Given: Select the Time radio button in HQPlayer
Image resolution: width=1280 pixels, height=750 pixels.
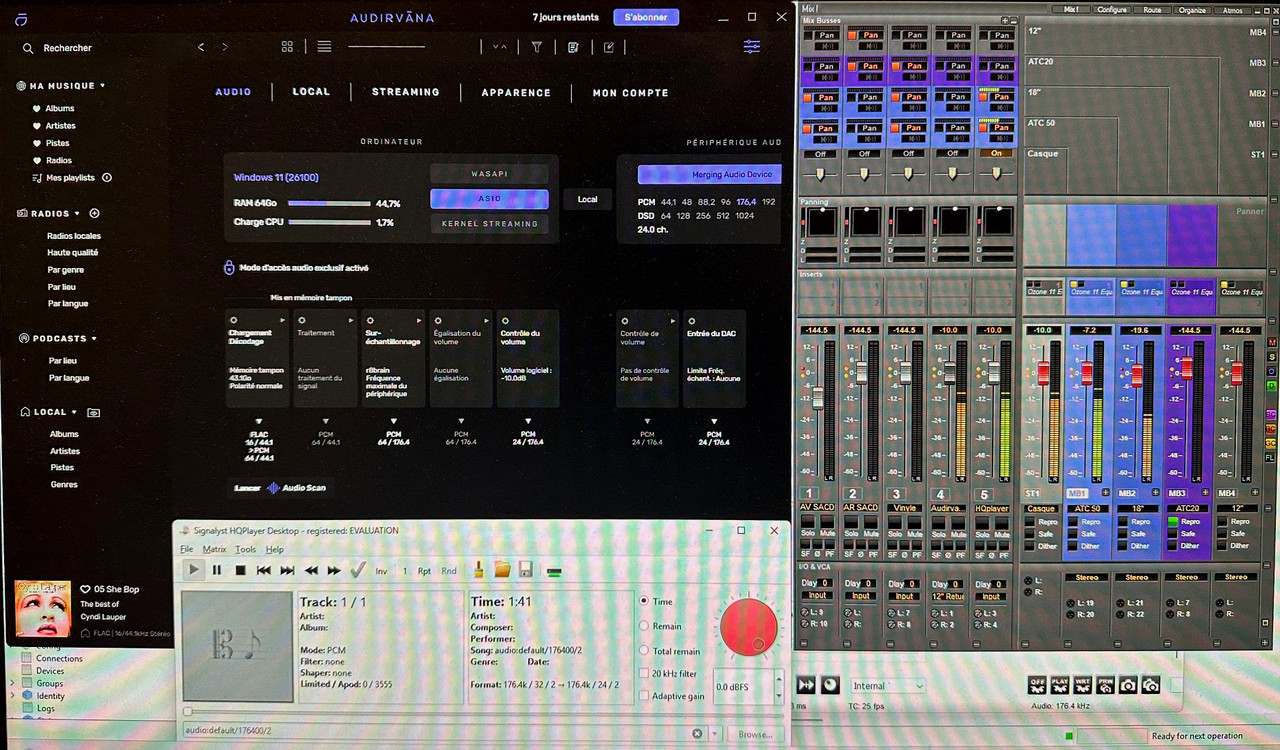Looking at the screenshot, I should pos(644,601).
